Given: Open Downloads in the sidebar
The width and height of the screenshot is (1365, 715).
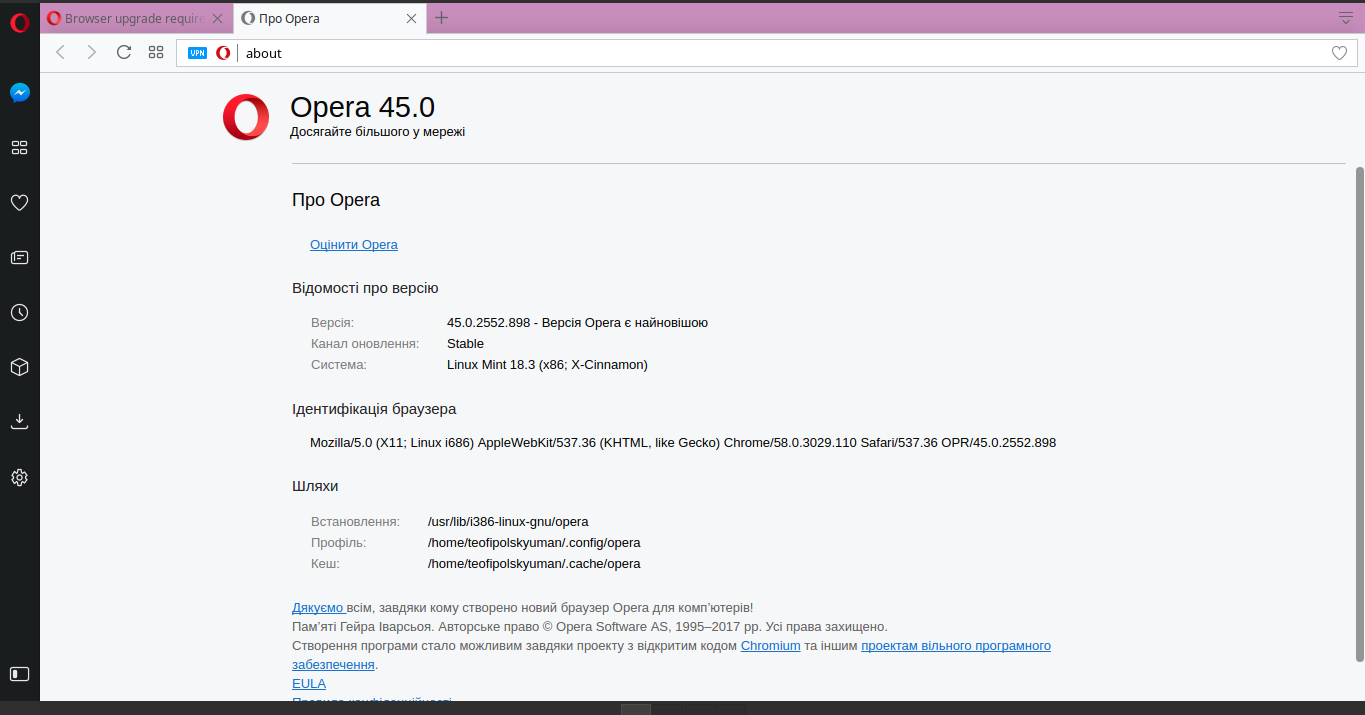Looking at the screenshot, I should click(19, 422).
